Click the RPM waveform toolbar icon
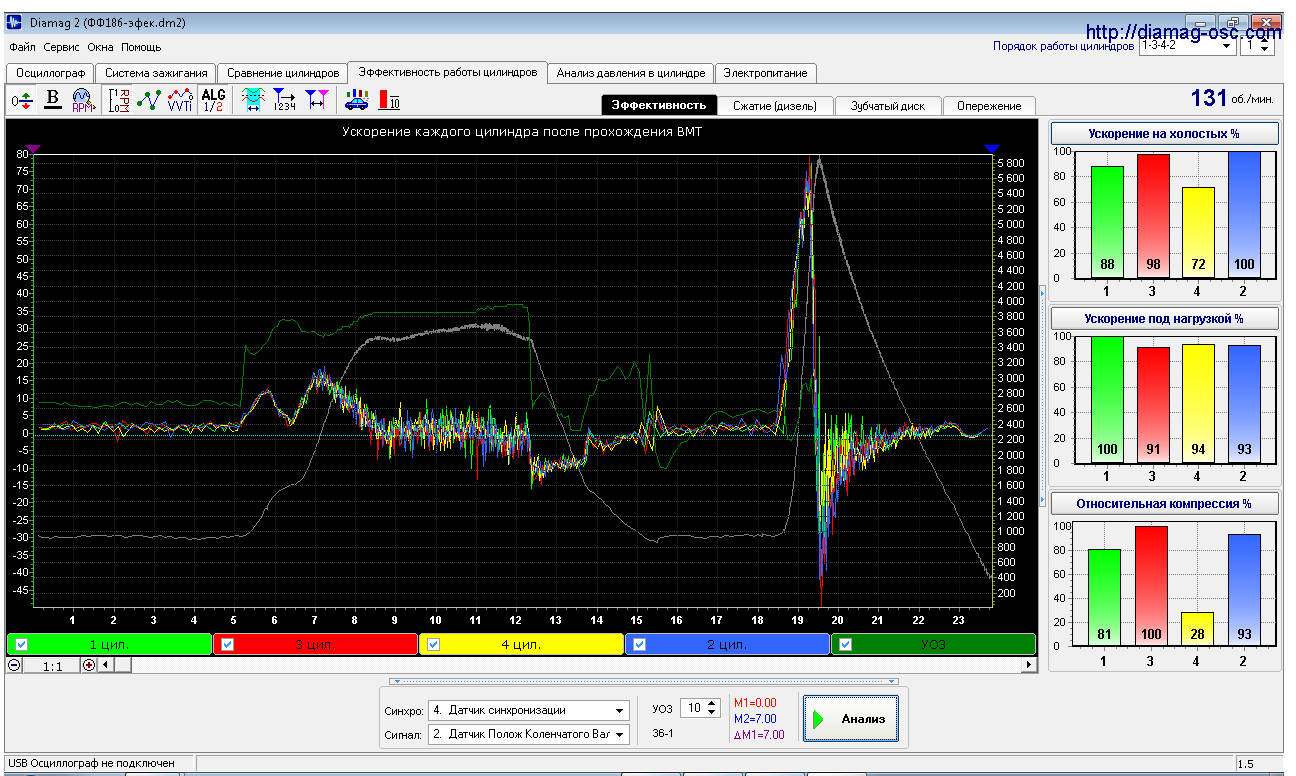This screenshot has width=1296, height=776. [x=82, y=101]
